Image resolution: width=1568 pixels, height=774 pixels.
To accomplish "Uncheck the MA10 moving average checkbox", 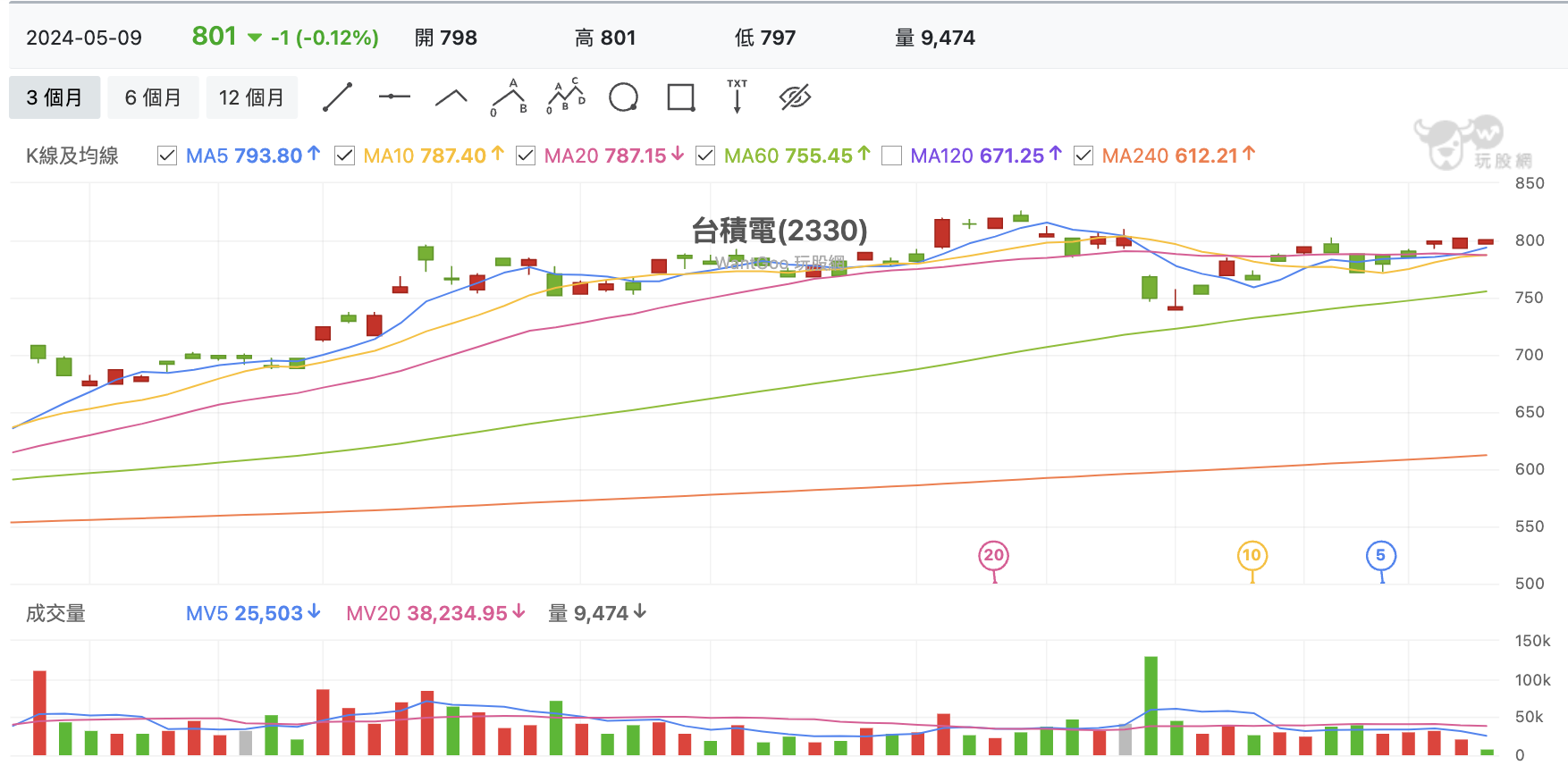I will pos(344,156).
